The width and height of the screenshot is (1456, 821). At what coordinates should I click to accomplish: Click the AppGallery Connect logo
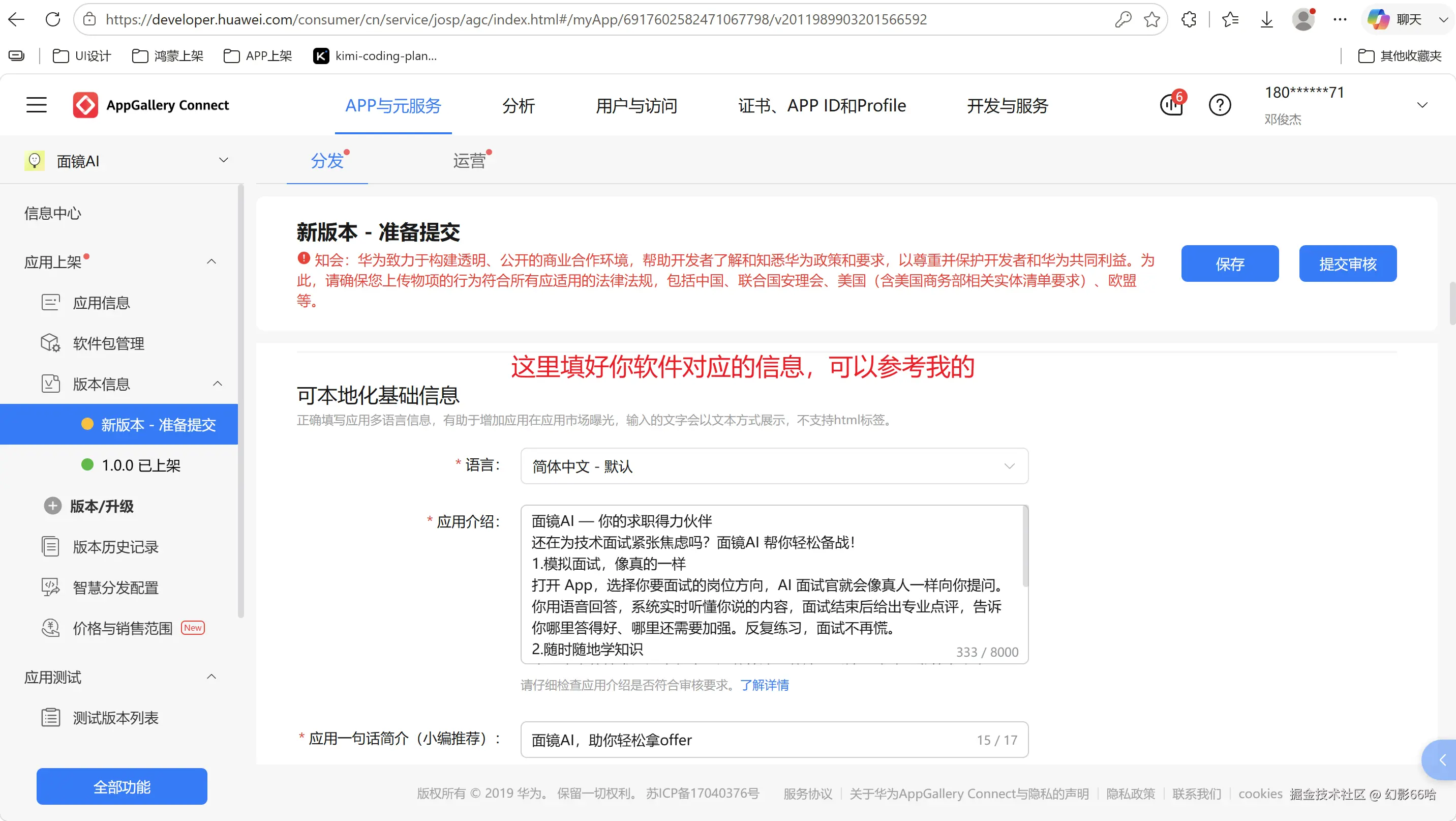pos(151,105)
